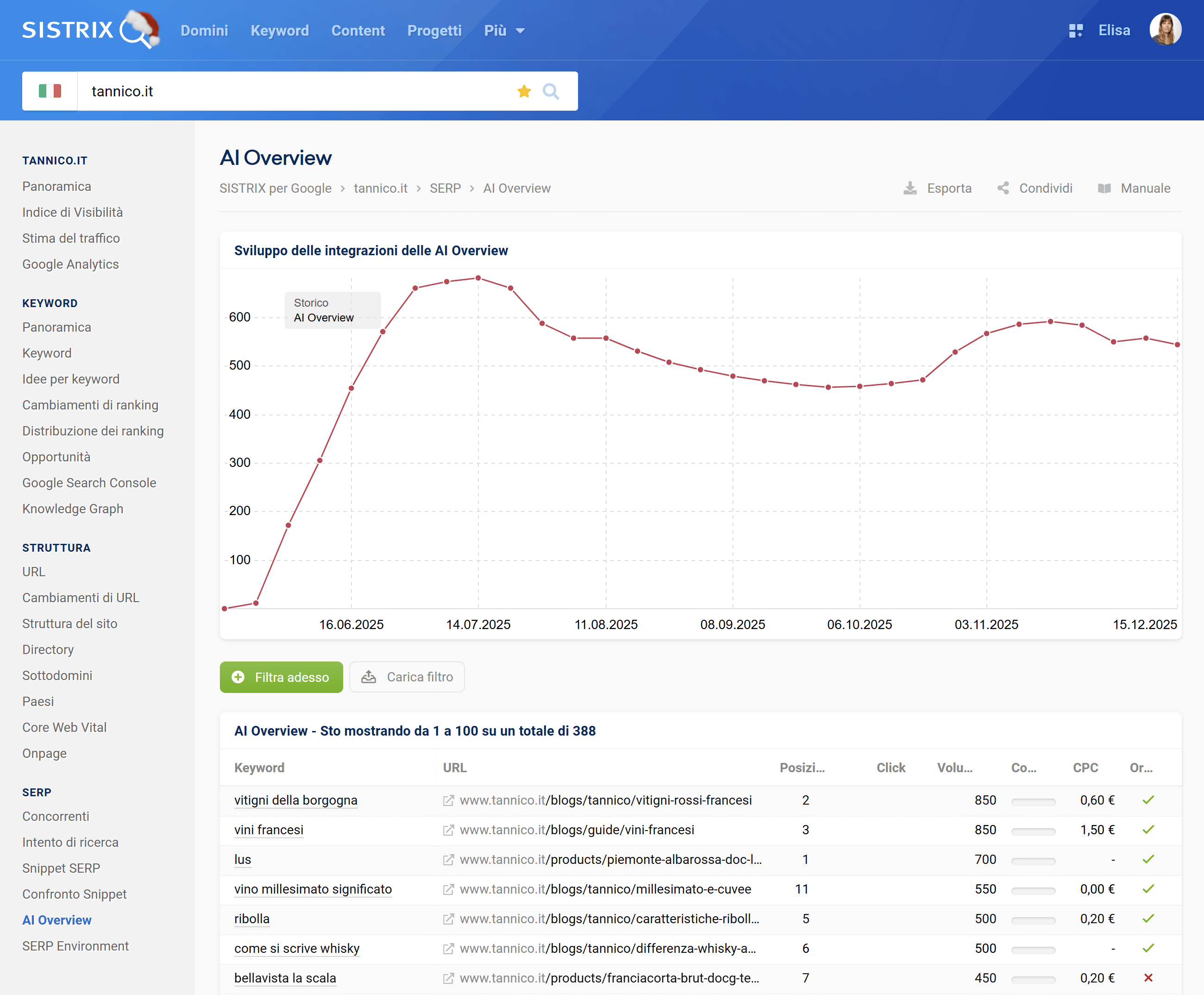The width and height of the screenshot is (1204, 995).
Task: Open the Più dropdown menu
Action: coord(504,31)
